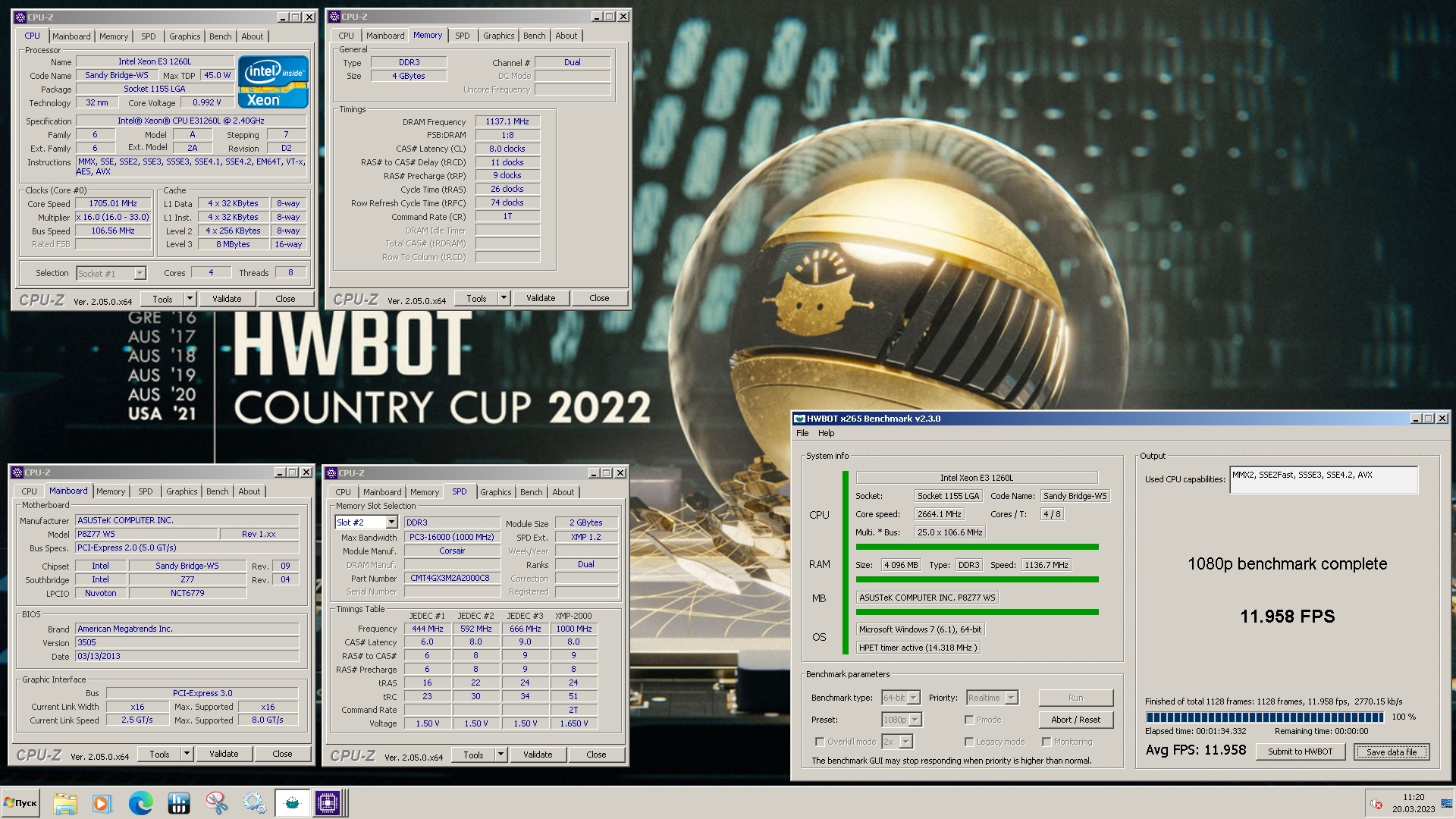Switch to Bench tab in top-left CPU-Z
The image size is (1456, 819).
click(x=221, y=36)
